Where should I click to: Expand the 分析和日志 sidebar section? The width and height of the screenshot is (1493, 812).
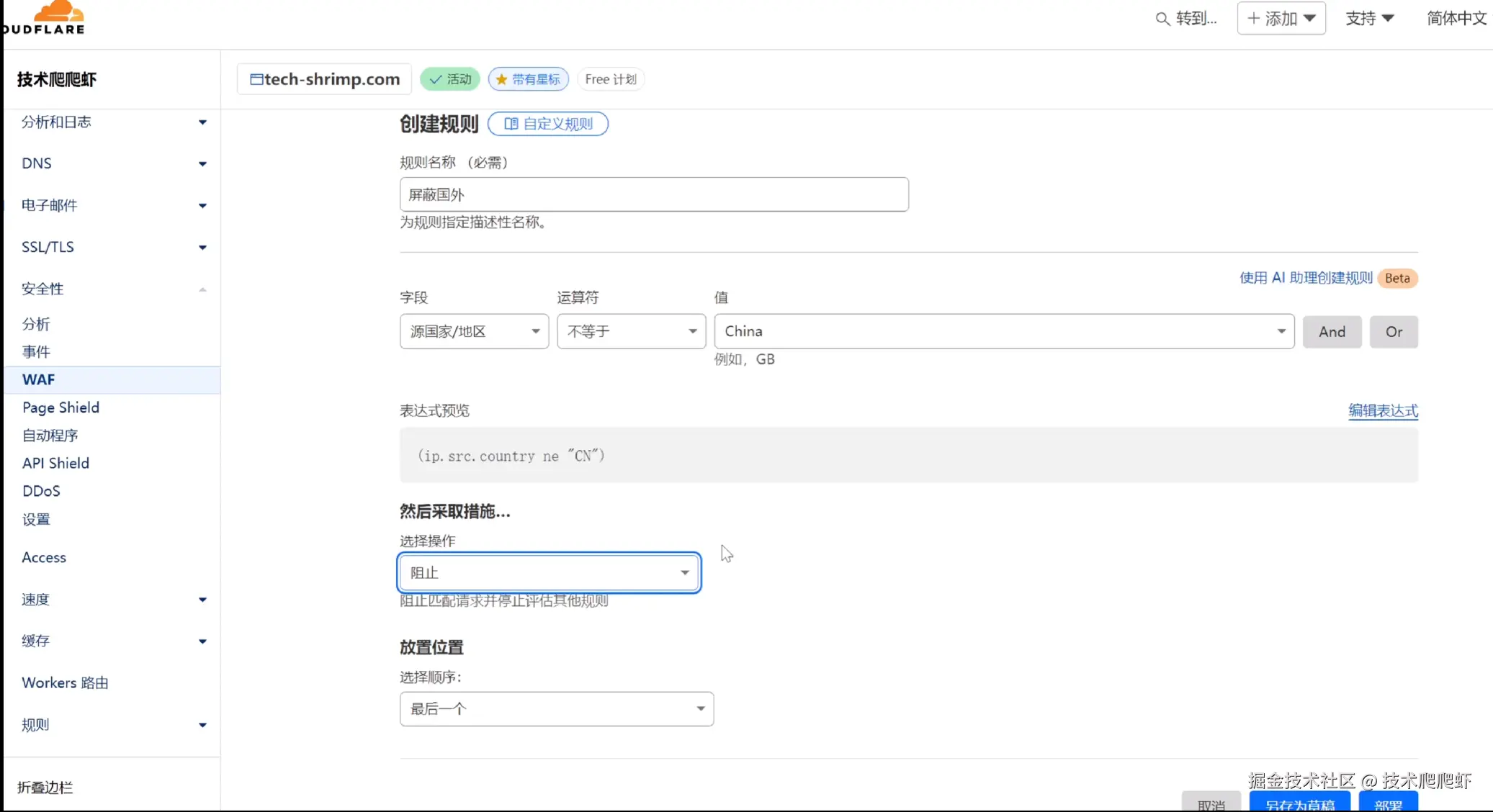coord(202,122)
